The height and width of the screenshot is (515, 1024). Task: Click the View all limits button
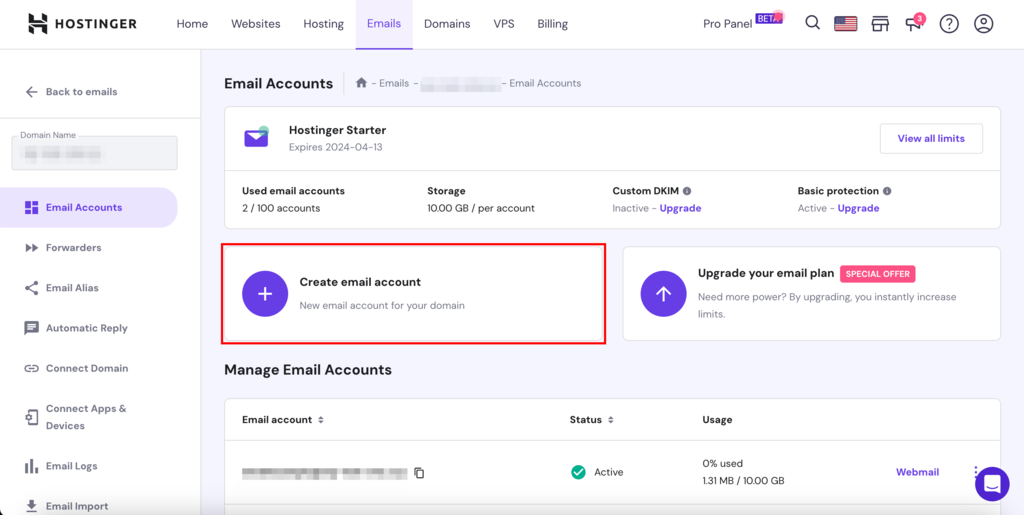(931, 139)
